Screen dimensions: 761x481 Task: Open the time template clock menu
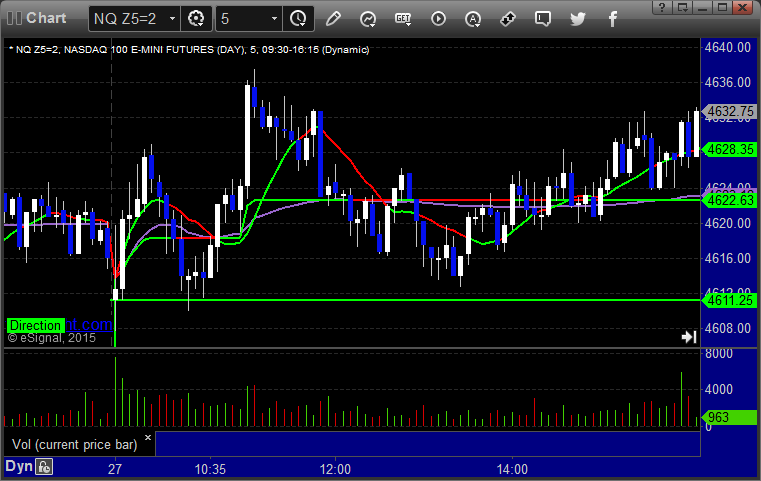tap(298, 19)
